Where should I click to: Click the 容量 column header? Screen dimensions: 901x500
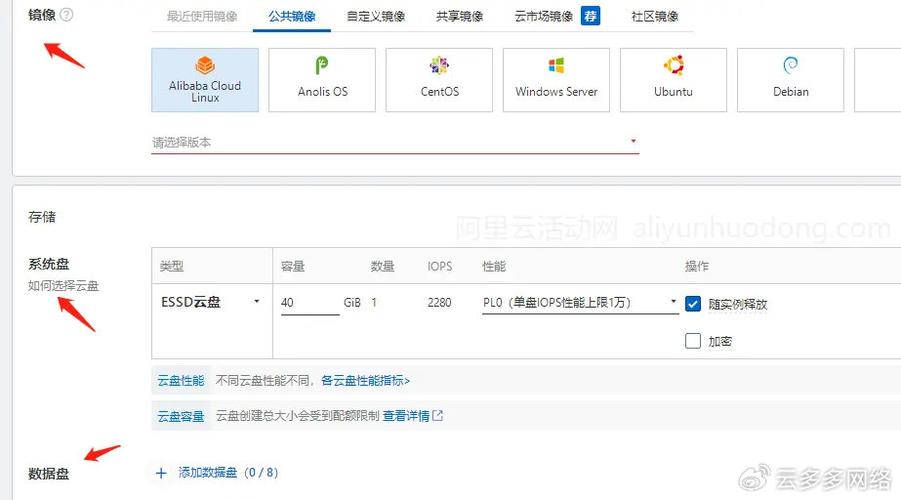292,266
